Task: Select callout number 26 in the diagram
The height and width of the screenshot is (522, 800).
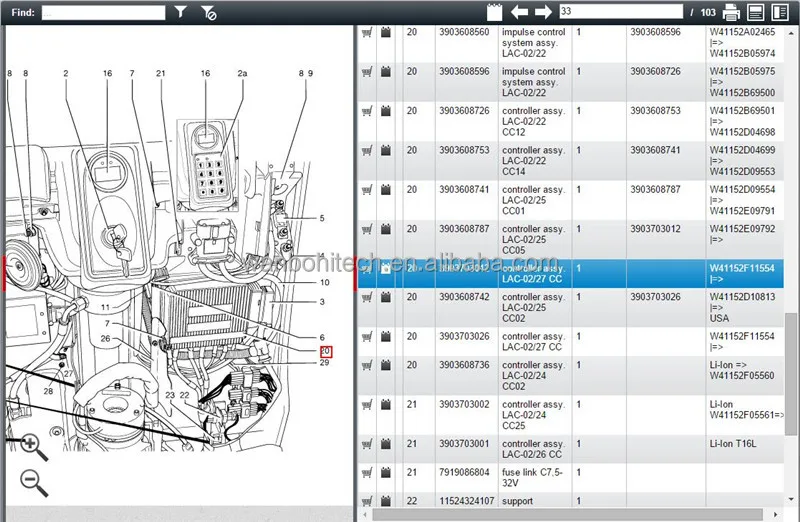Action: (x=105, y=338)
